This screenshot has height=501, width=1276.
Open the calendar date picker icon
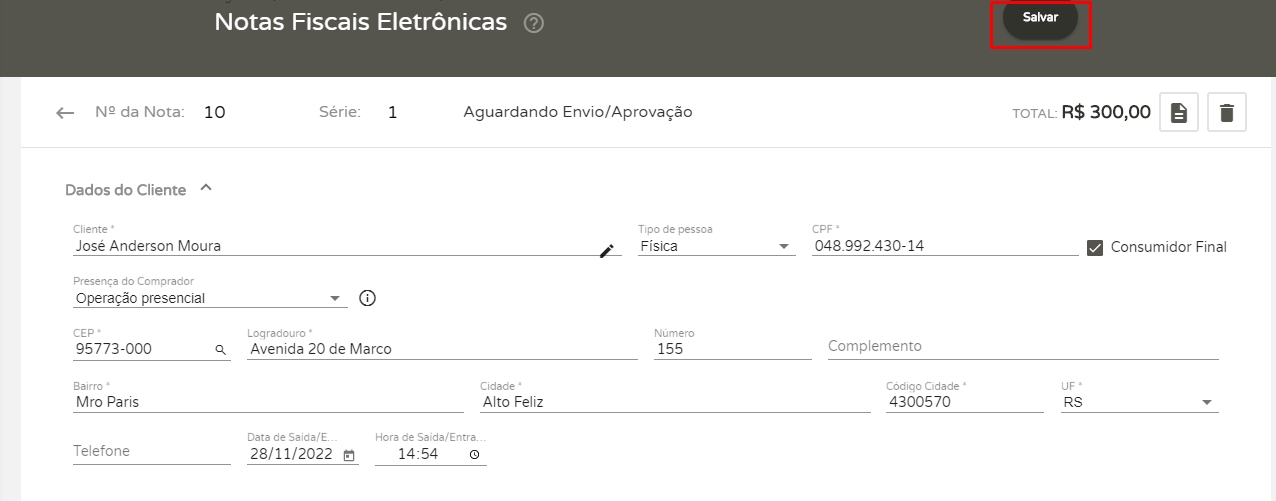pos(349,455)
